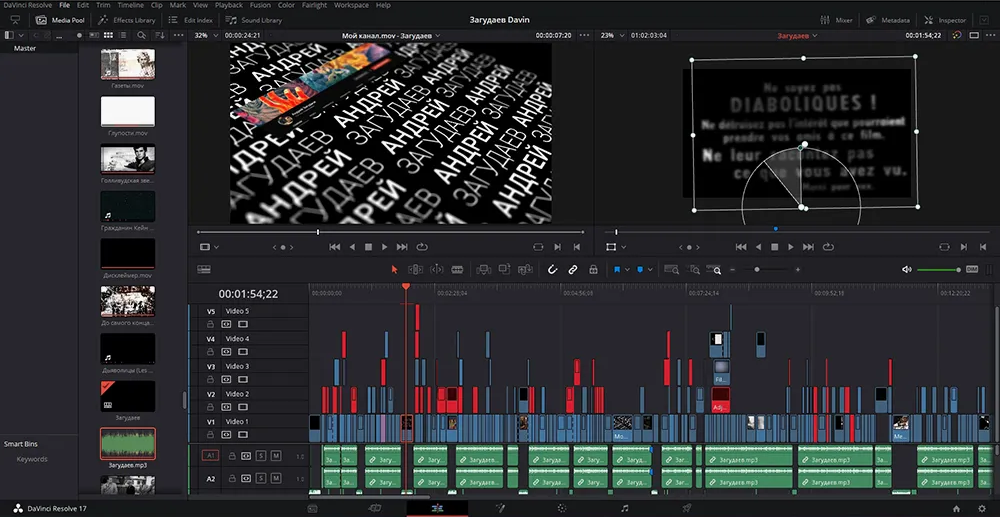The height and width of the screenshot is (517, 1000).
Task: Add a blue marker on timeline
Action: tap(640, 270)
